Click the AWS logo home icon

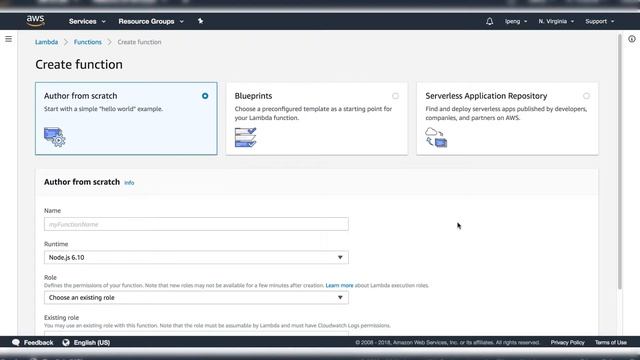pyautogui.click(x=36, y=20)
